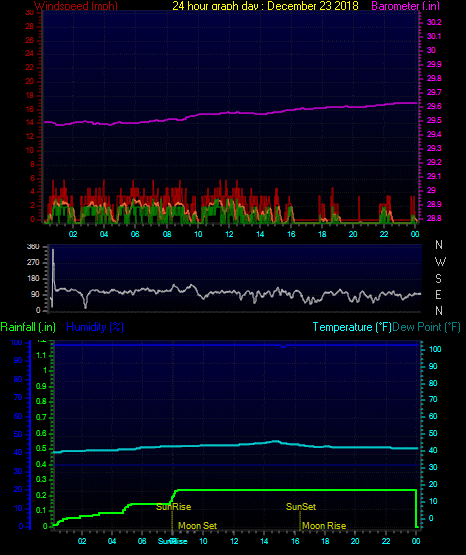Click the Windspeed (mph) axis label

[x=76, y=6]
